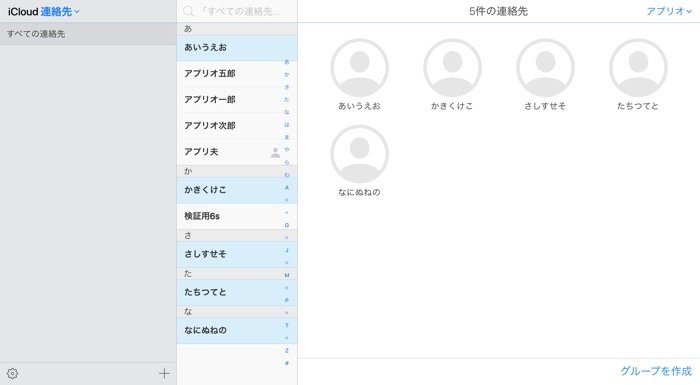
Task: Jump to letter A in index bar
Action: [x=287, y=188]
